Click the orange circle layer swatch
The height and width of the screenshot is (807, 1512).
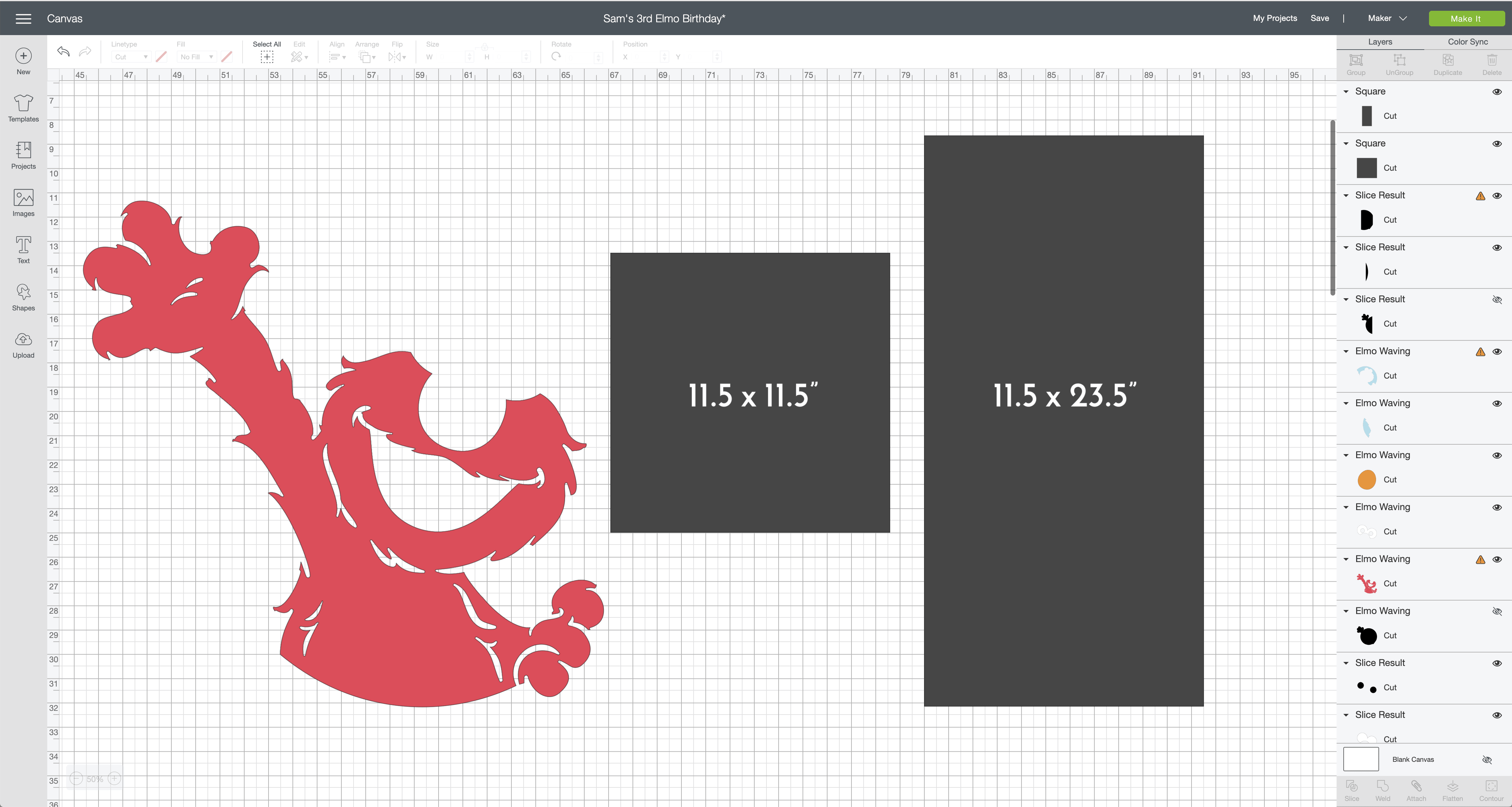tap(1367, 479)
